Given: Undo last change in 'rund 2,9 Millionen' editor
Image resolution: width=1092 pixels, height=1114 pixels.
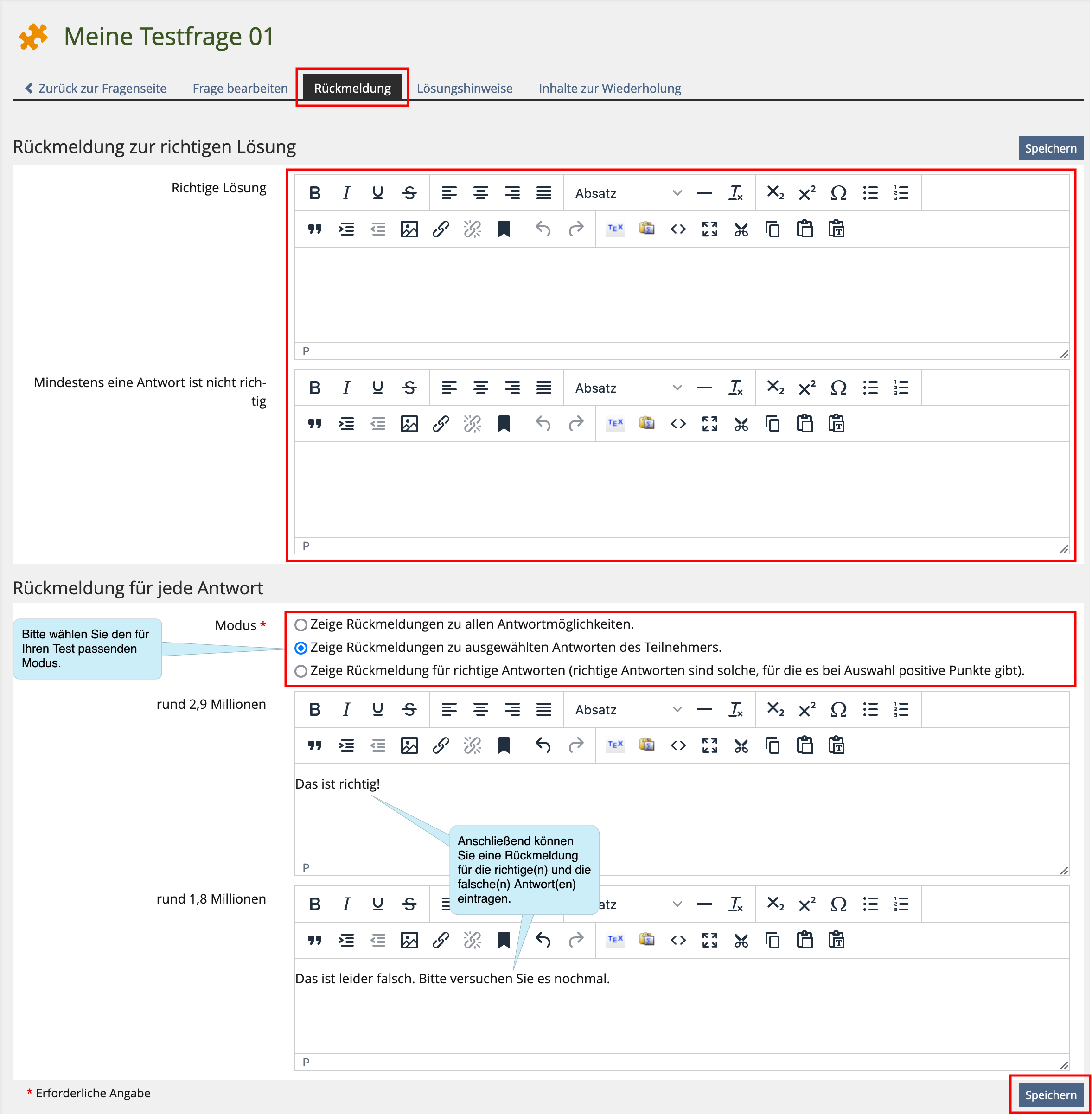Looking at the screenshot, I should (x=543, y=746).
